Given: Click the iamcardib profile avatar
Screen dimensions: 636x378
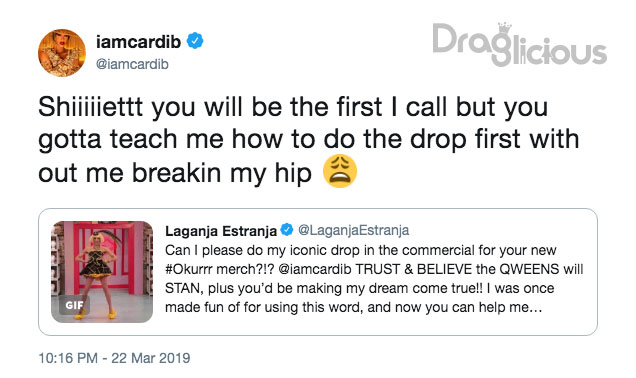Looking at the screenshot, I should click(x=62, y=53).
